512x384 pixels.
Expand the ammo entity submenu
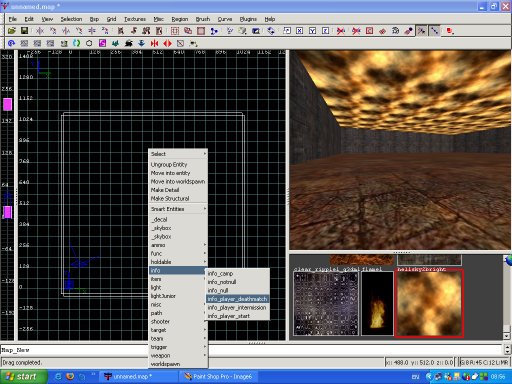click(x=178, y=245)
